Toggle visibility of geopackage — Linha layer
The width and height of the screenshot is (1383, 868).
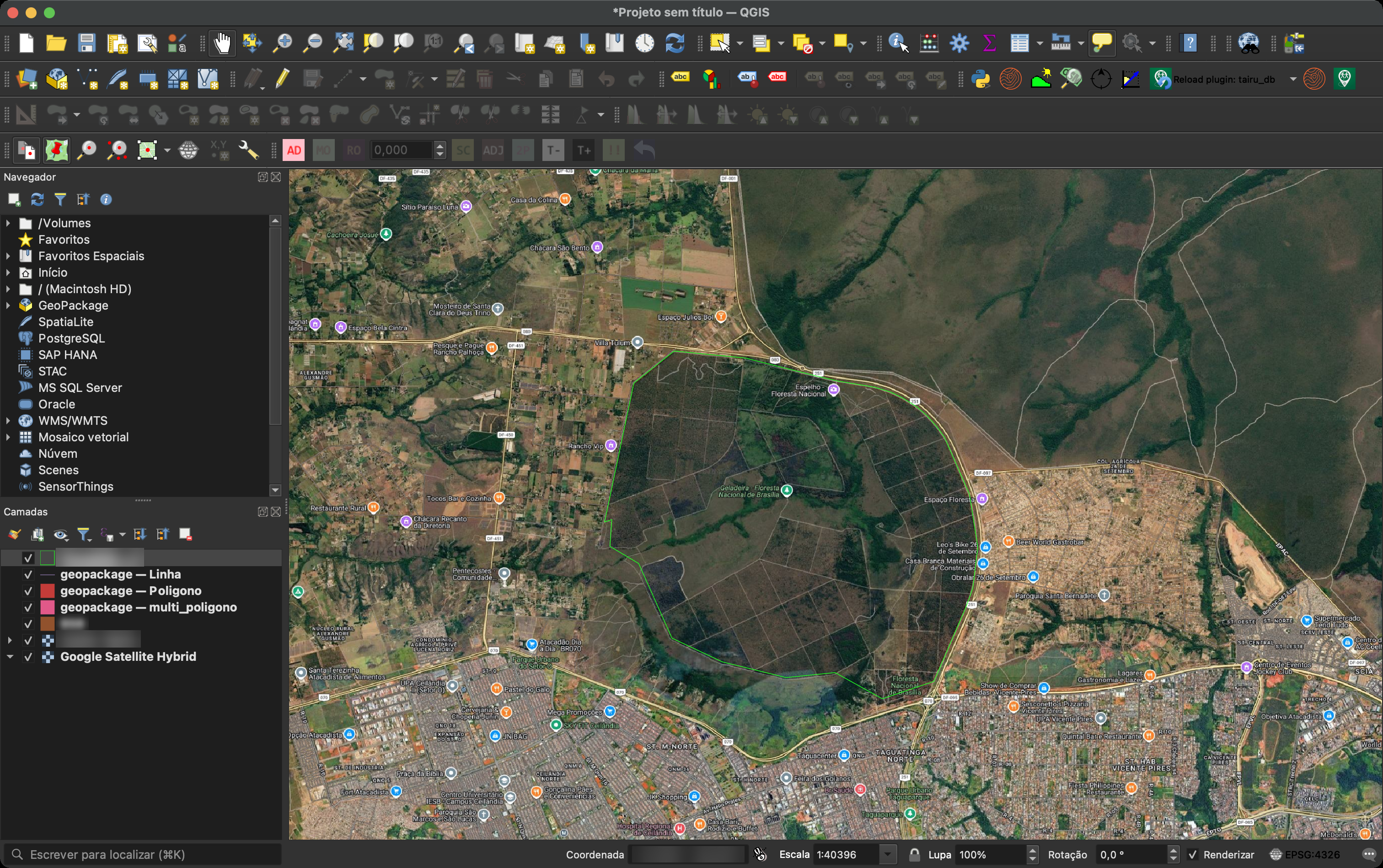(28, 575)
